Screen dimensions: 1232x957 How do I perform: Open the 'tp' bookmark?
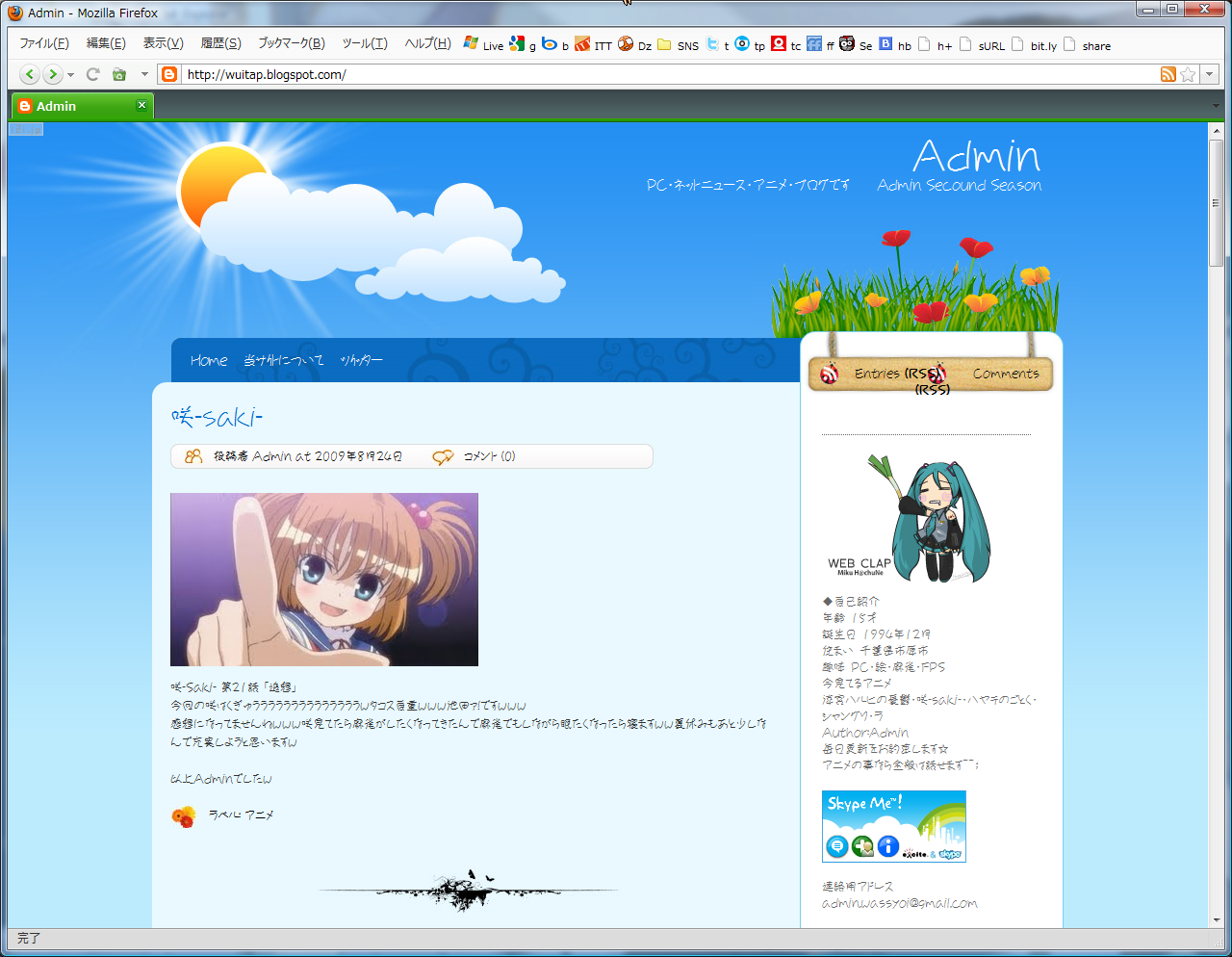click(750, 44)
